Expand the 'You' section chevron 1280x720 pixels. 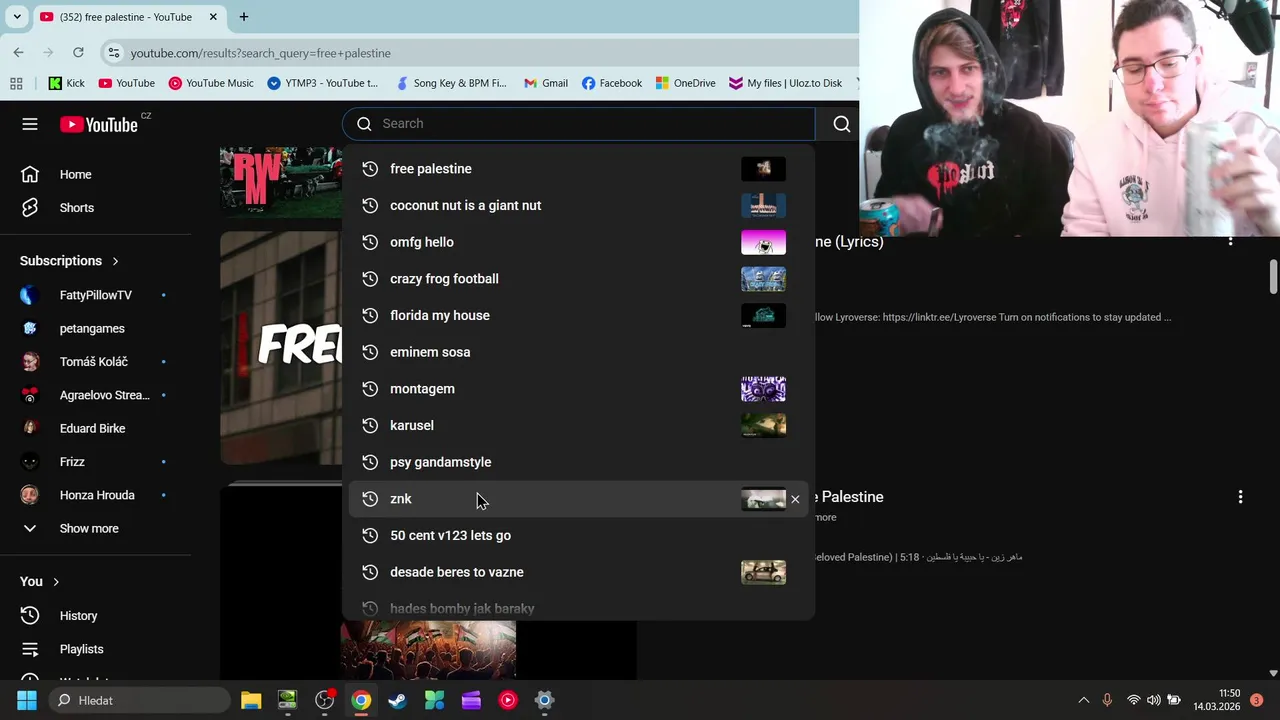tap(56, 582)
